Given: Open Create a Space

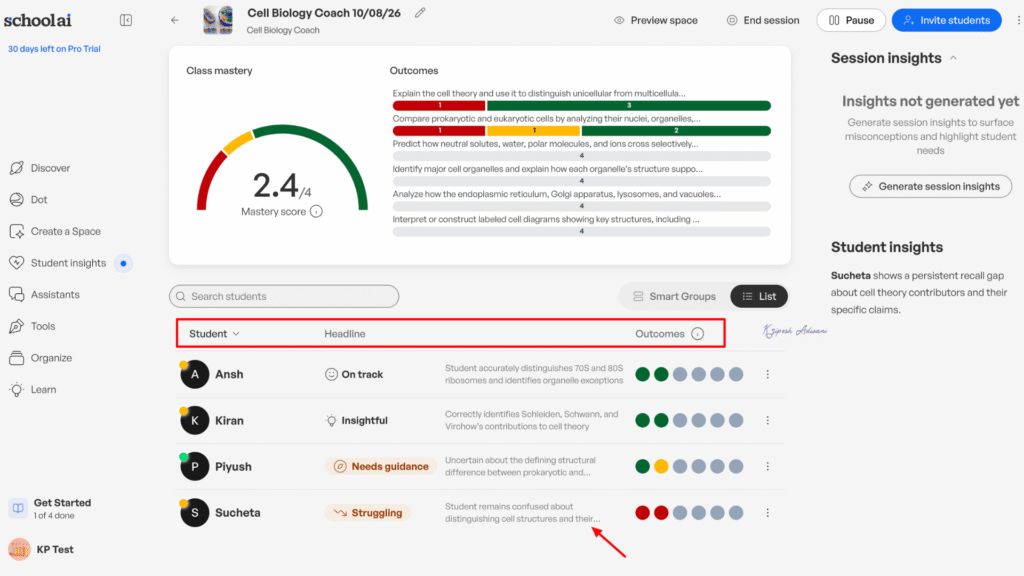Looking at the screenshot, I should (56, 231).
